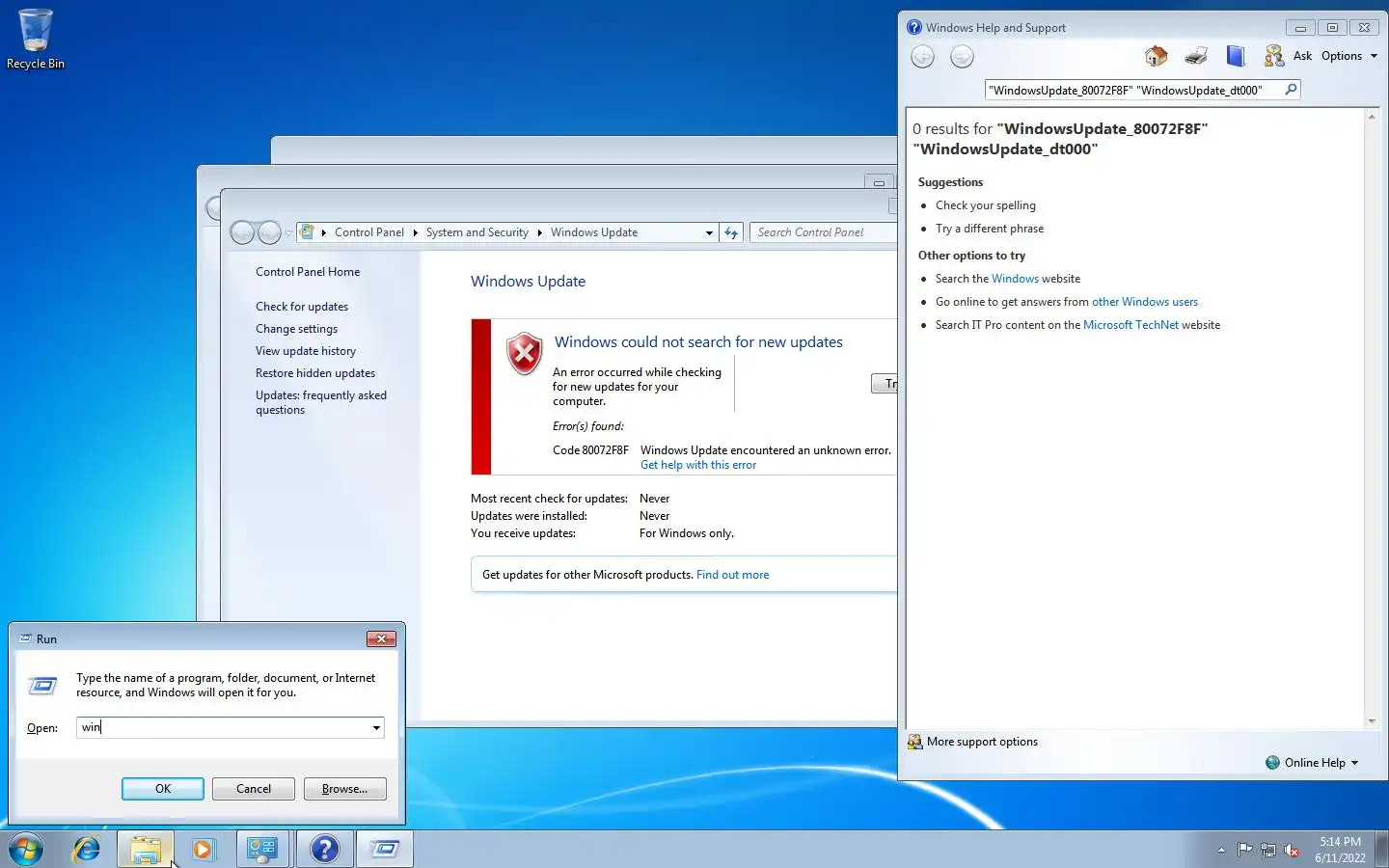Open Updates: frequently asked questions

321,402
